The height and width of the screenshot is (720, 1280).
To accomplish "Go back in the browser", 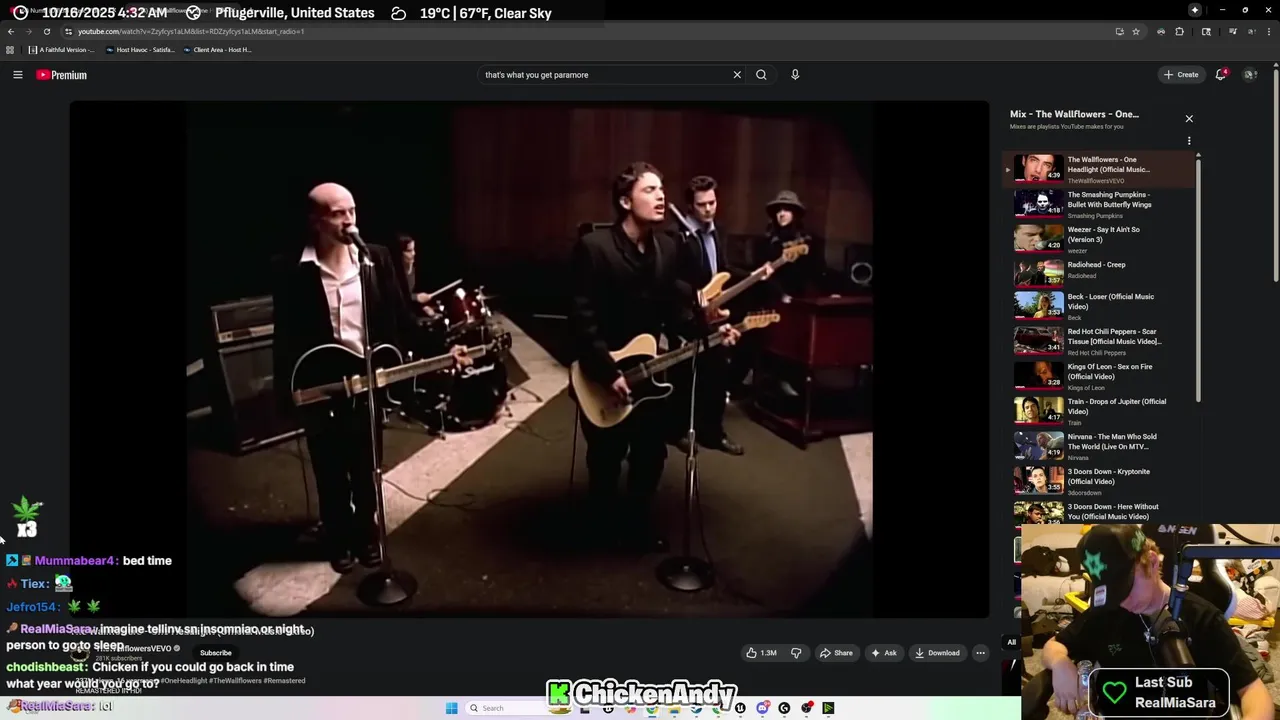I will click(x=11, y=31).
